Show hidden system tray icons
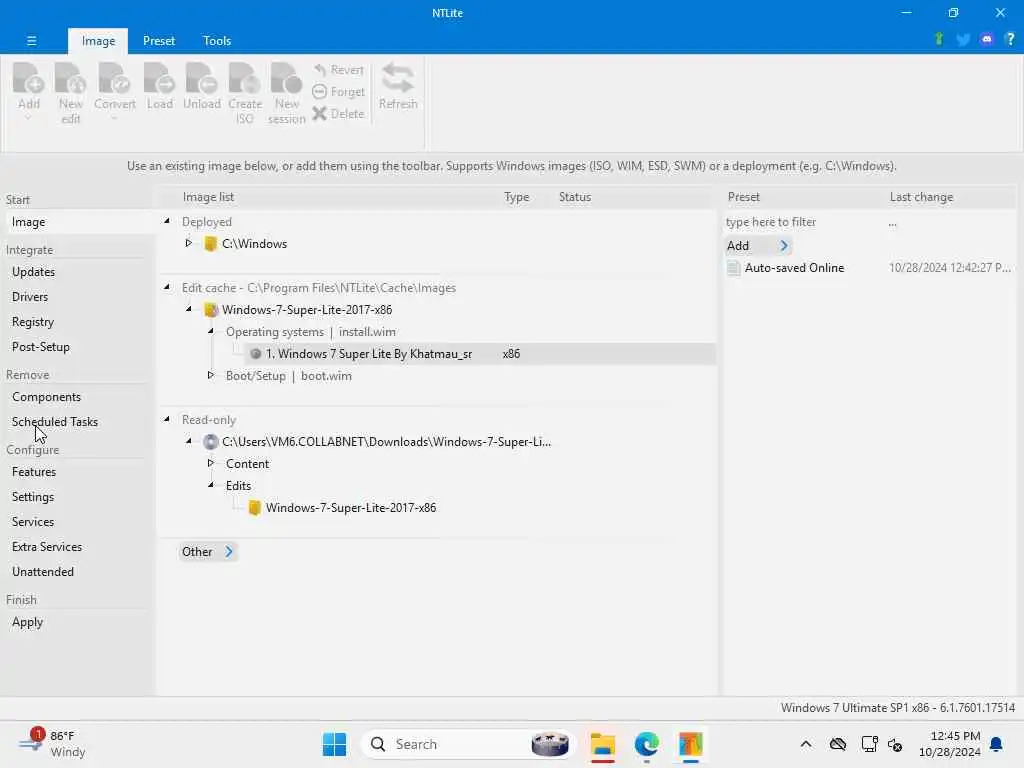 click(x=806, y=744)
